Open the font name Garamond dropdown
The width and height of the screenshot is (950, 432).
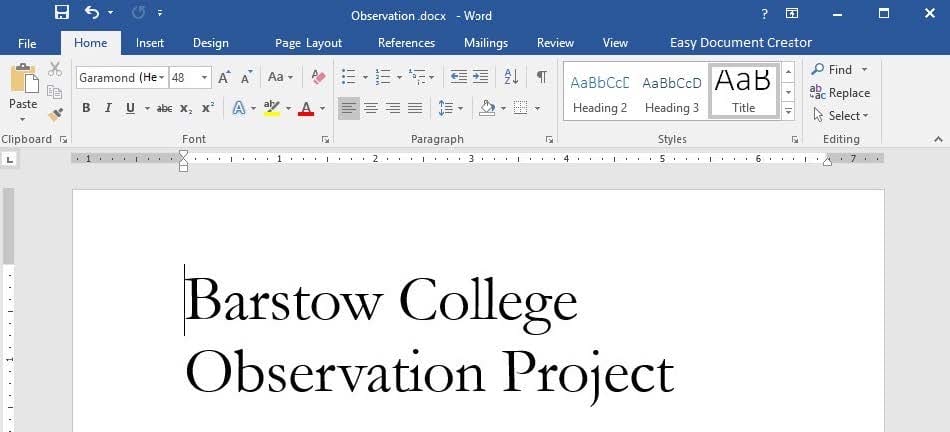pyautogui.click(x=162, y=77)
